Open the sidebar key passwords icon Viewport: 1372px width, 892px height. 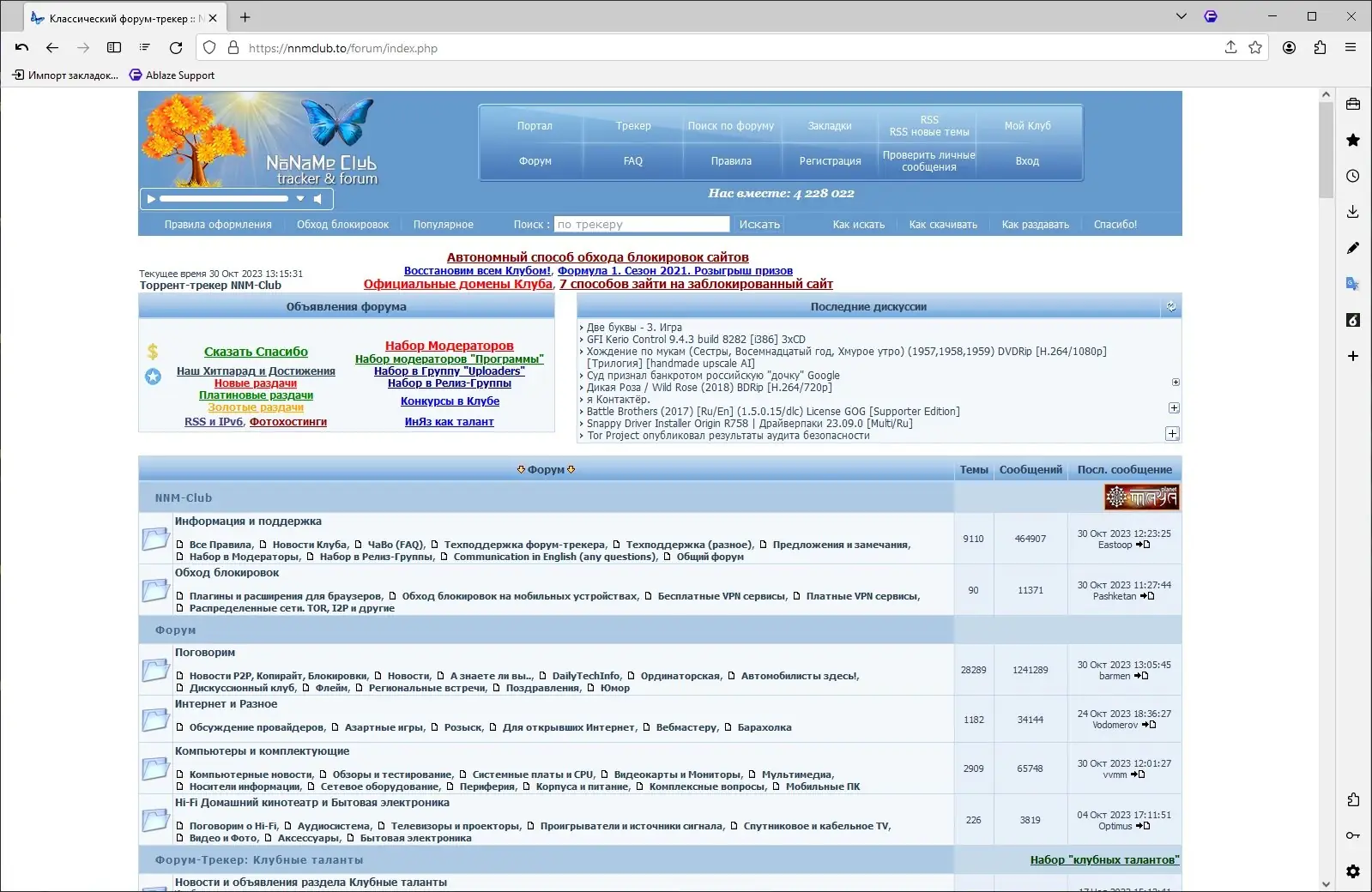pos(1353,835)
